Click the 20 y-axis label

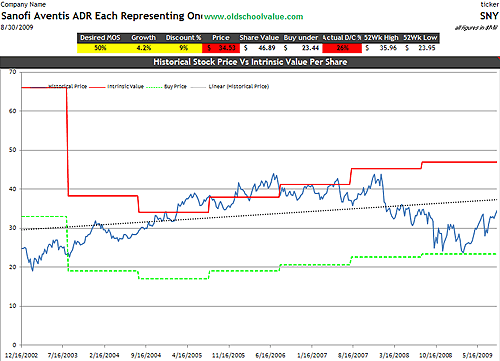12,267
